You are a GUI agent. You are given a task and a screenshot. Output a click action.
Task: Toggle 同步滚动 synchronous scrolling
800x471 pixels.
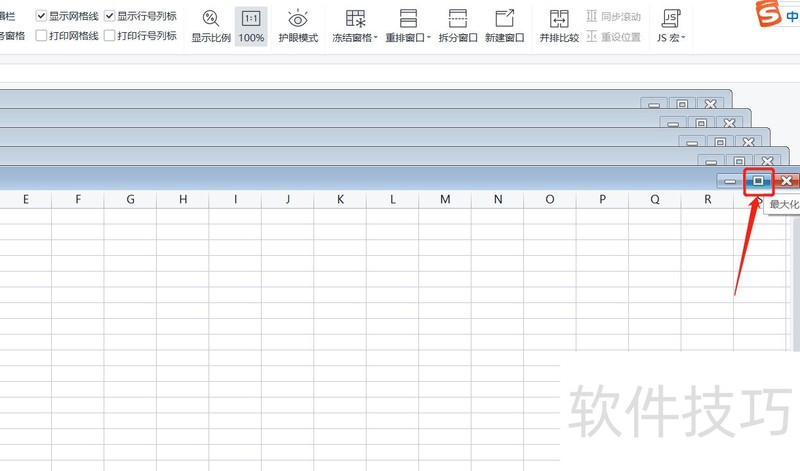(613, 16)
